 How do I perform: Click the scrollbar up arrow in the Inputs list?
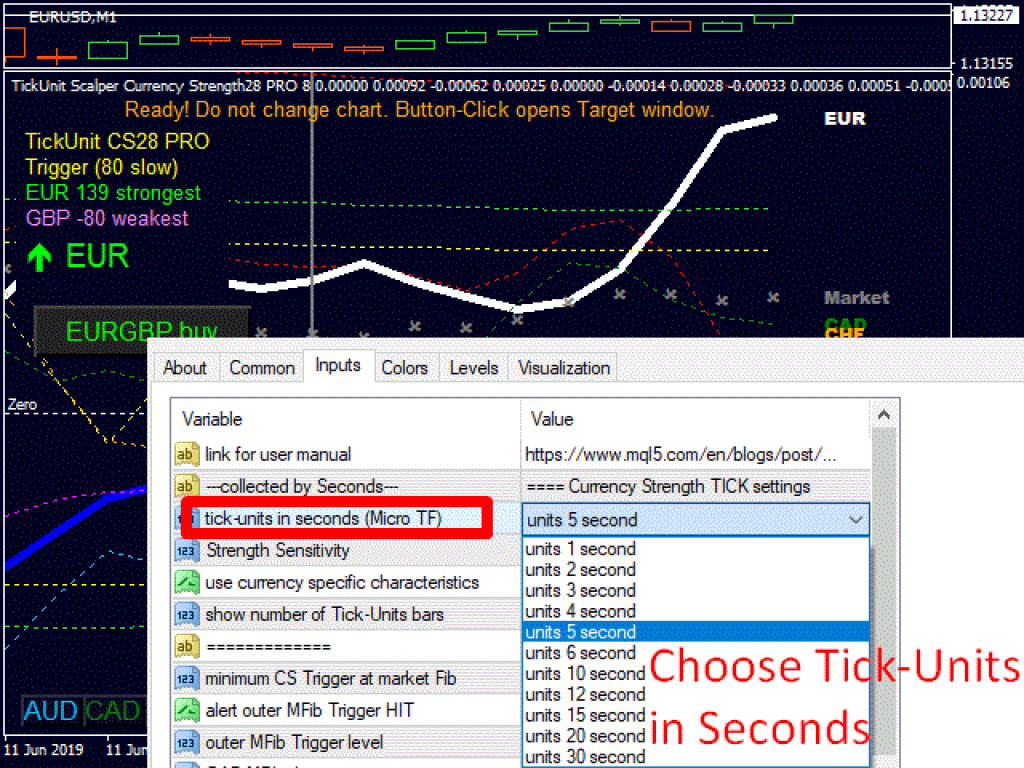(883, 413)
